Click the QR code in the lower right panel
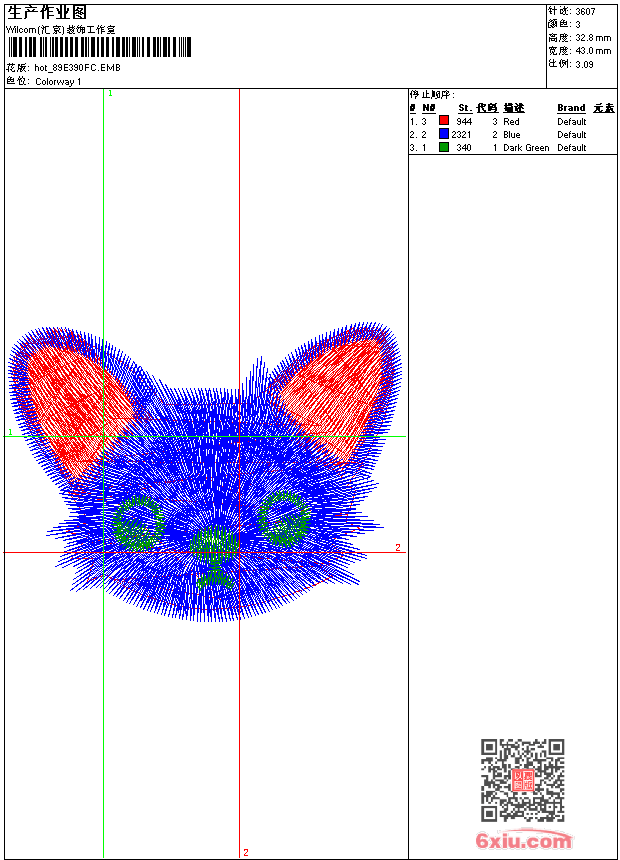 pyautogui.click(x=522, y=780)
